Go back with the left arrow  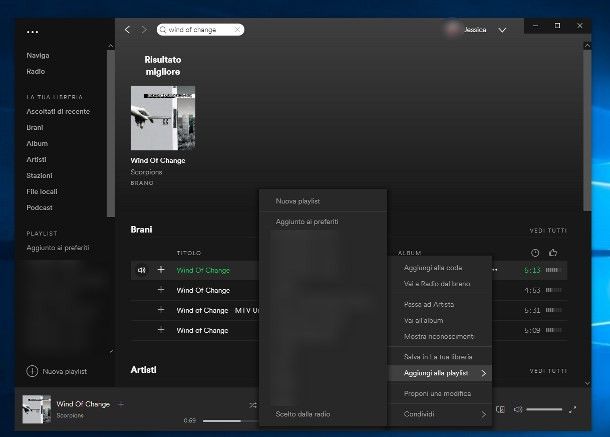[127, 30]
